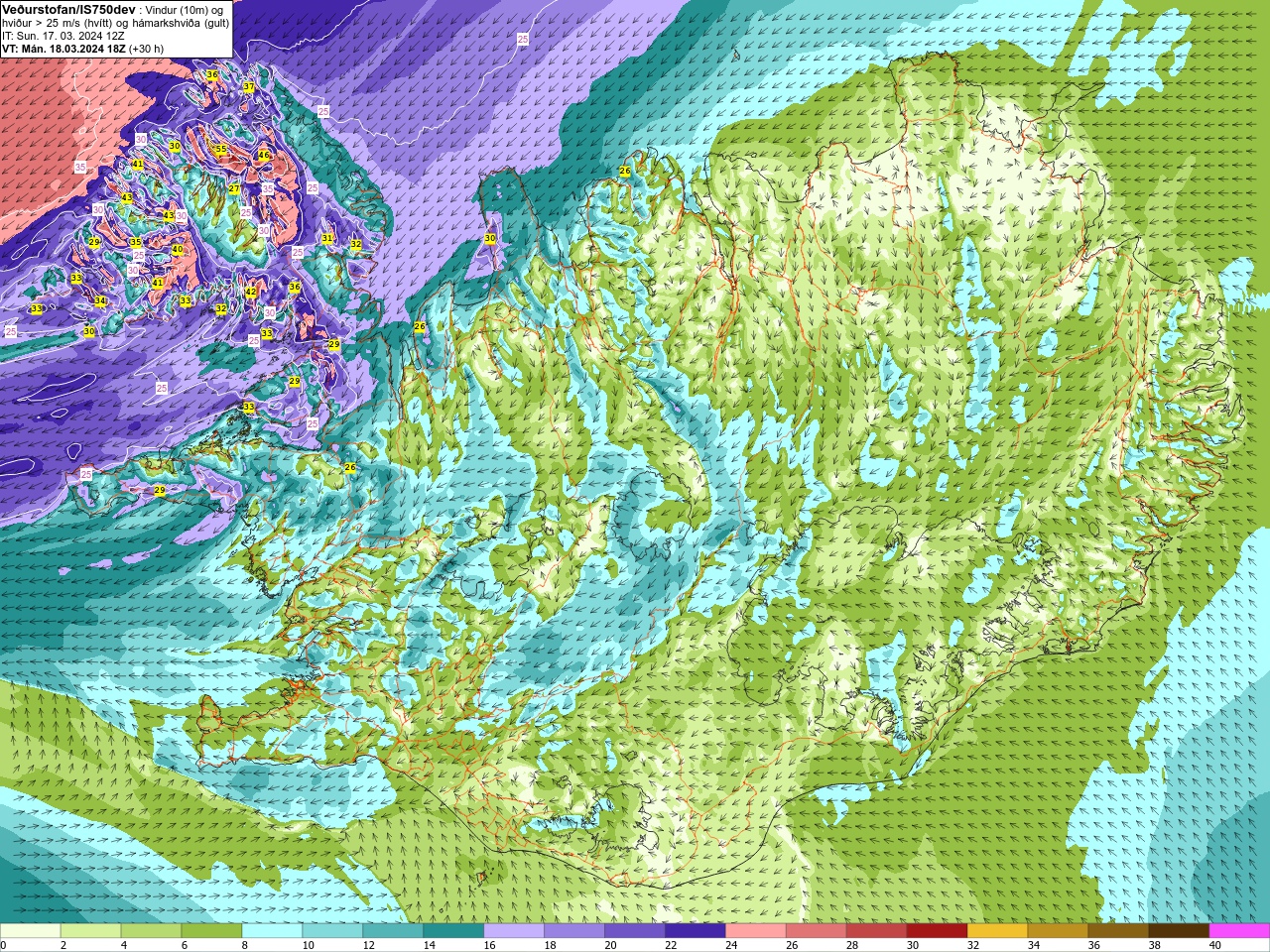Select the dark brown swatch between 38 and 40
The height and width of the screenshot is (952, 1270).
click(x=1180, y=931)
